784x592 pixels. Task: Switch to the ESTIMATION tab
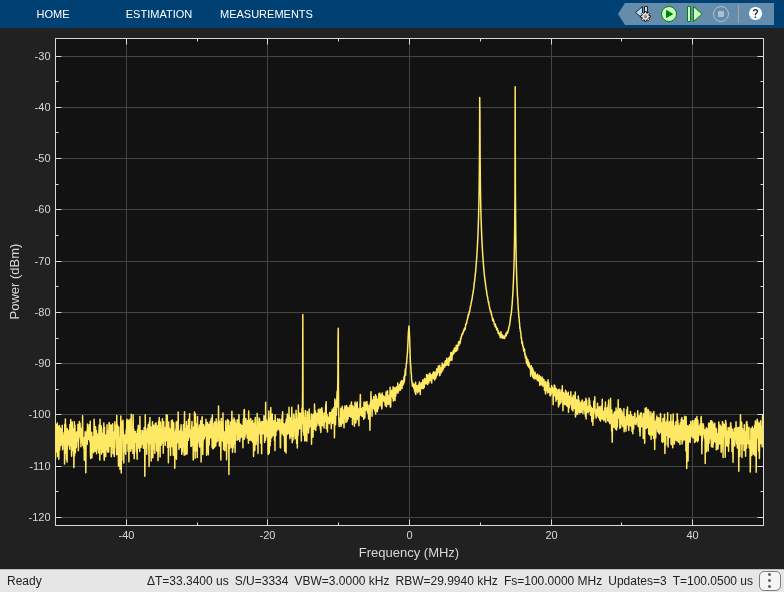[158, 14]
